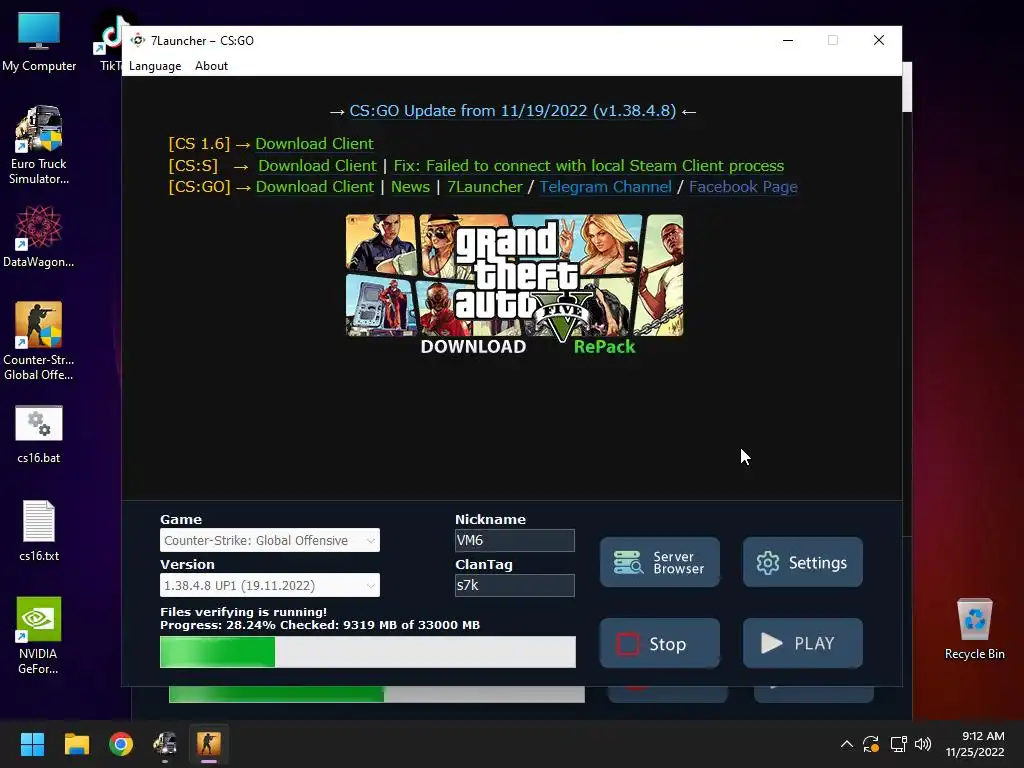Expand the Game dropdown
The width and height of the screenshot is (1024, 768).
[270, 540]
